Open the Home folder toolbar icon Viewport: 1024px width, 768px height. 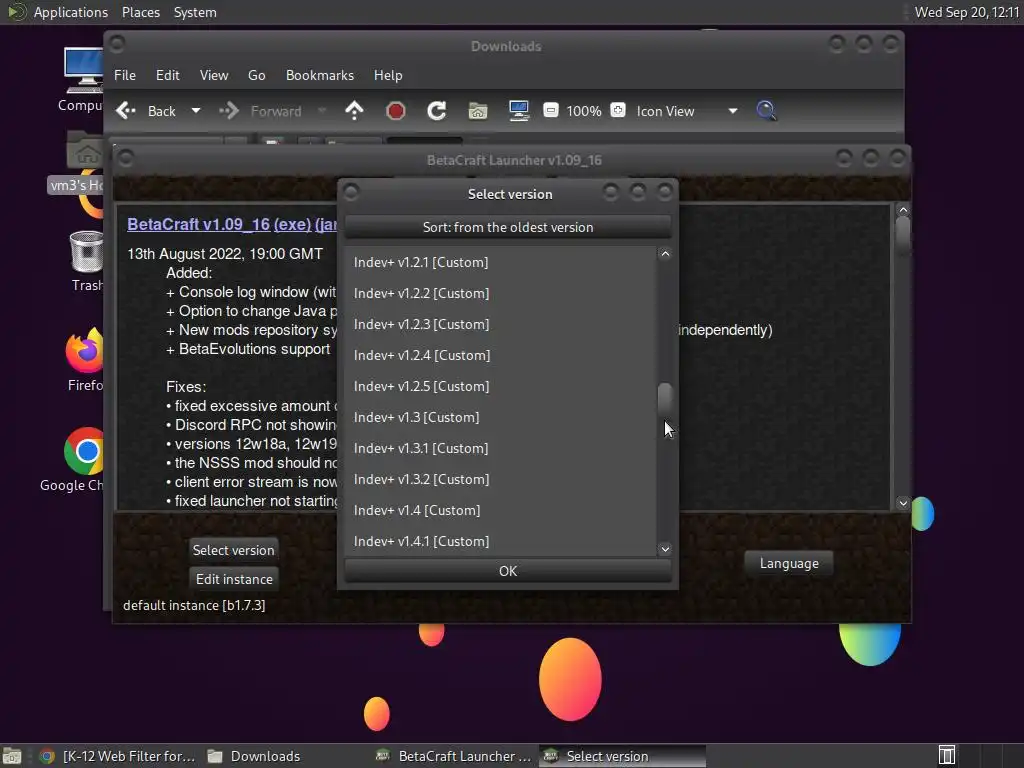pos(477,111)
